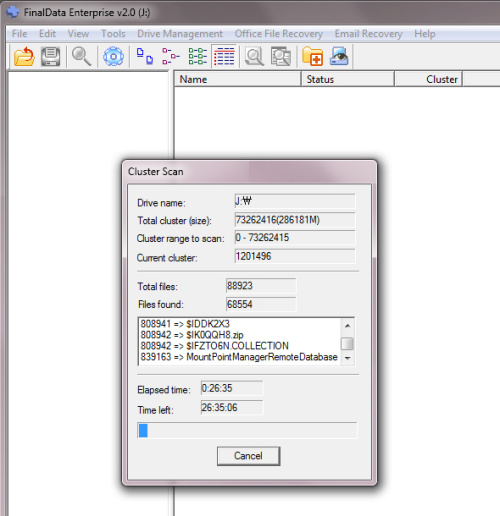Screen dimensions: 500x516
Task: Open the Tools menu
Action: [x=113, y=34]
